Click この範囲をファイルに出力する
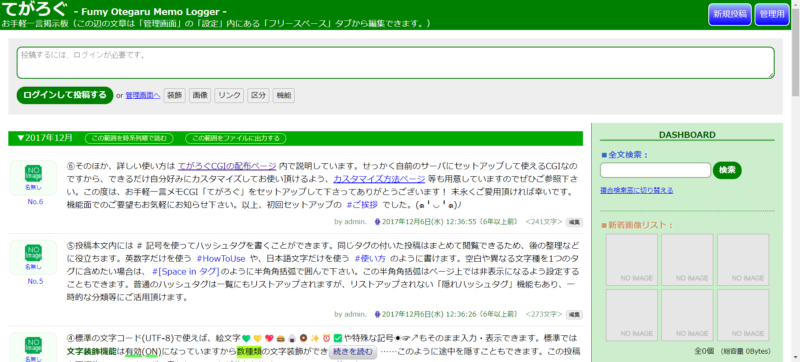 tap(236, 139)
